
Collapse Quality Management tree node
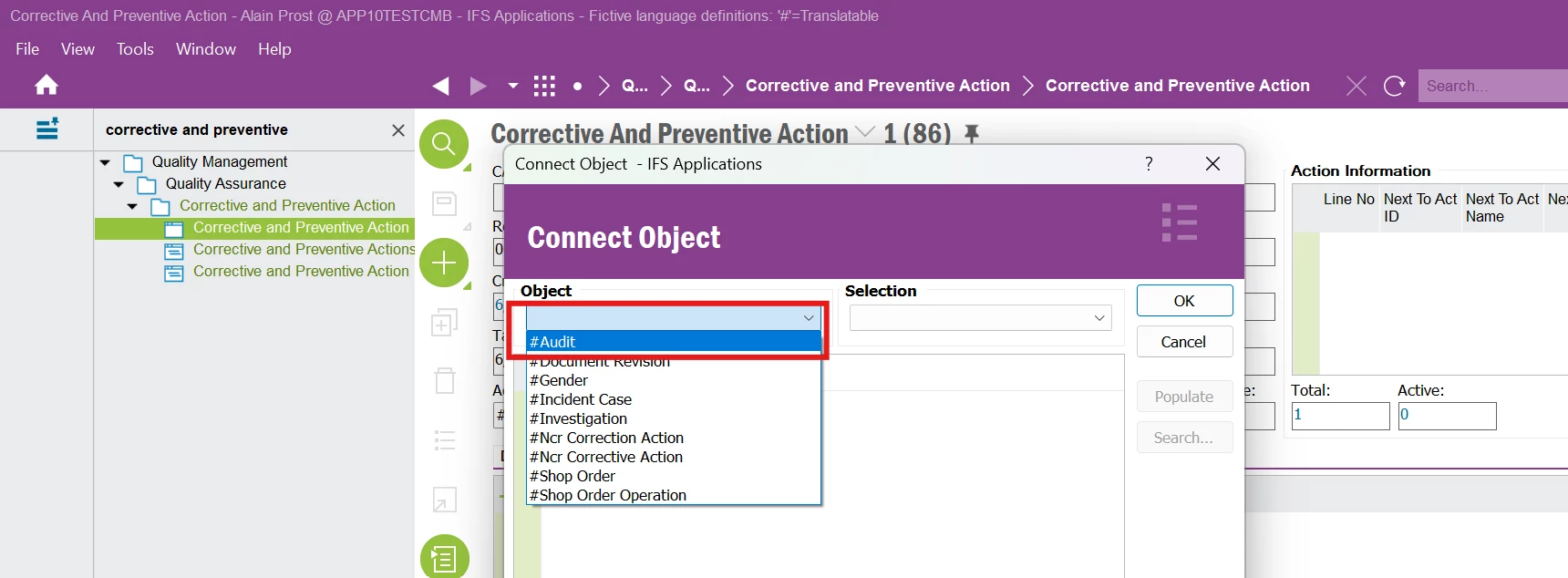pyautogui.click(x=105, y=162)
